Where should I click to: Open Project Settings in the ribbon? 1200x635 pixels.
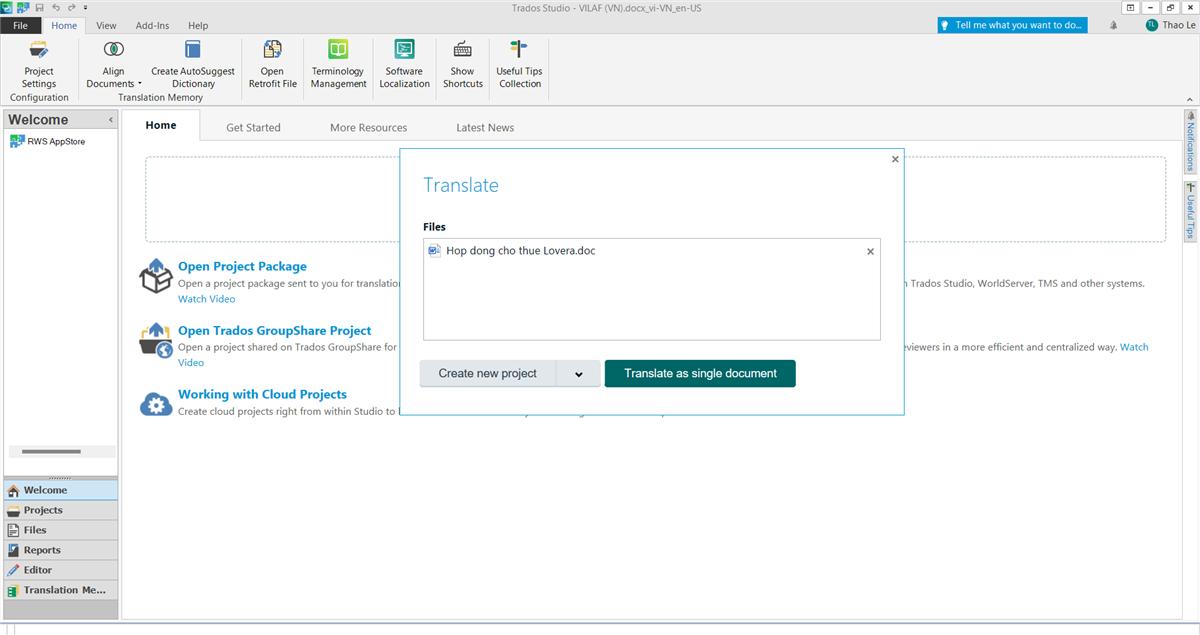tap(39, 65)
